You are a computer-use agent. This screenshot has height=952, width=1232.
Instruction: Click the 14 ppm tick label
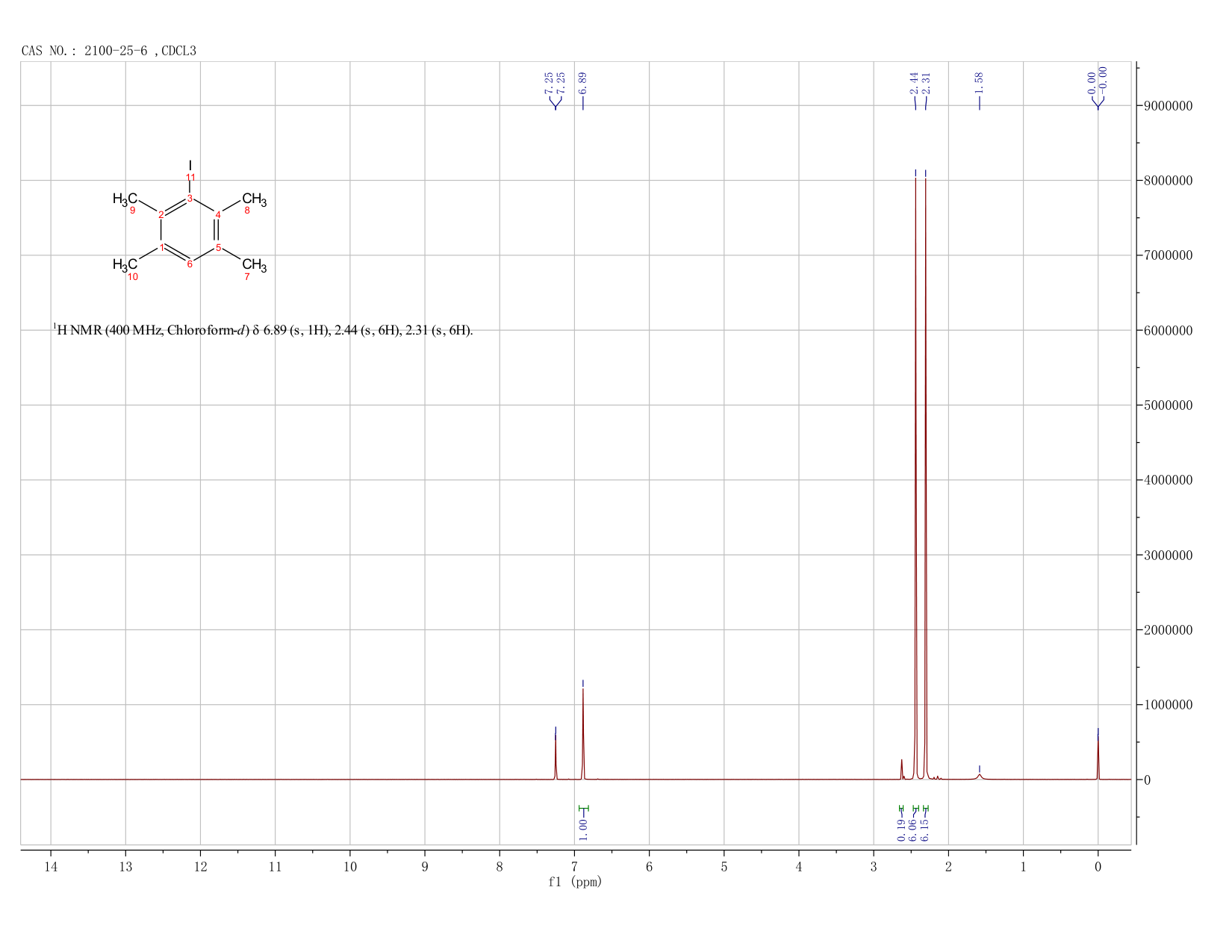[51, 866]
